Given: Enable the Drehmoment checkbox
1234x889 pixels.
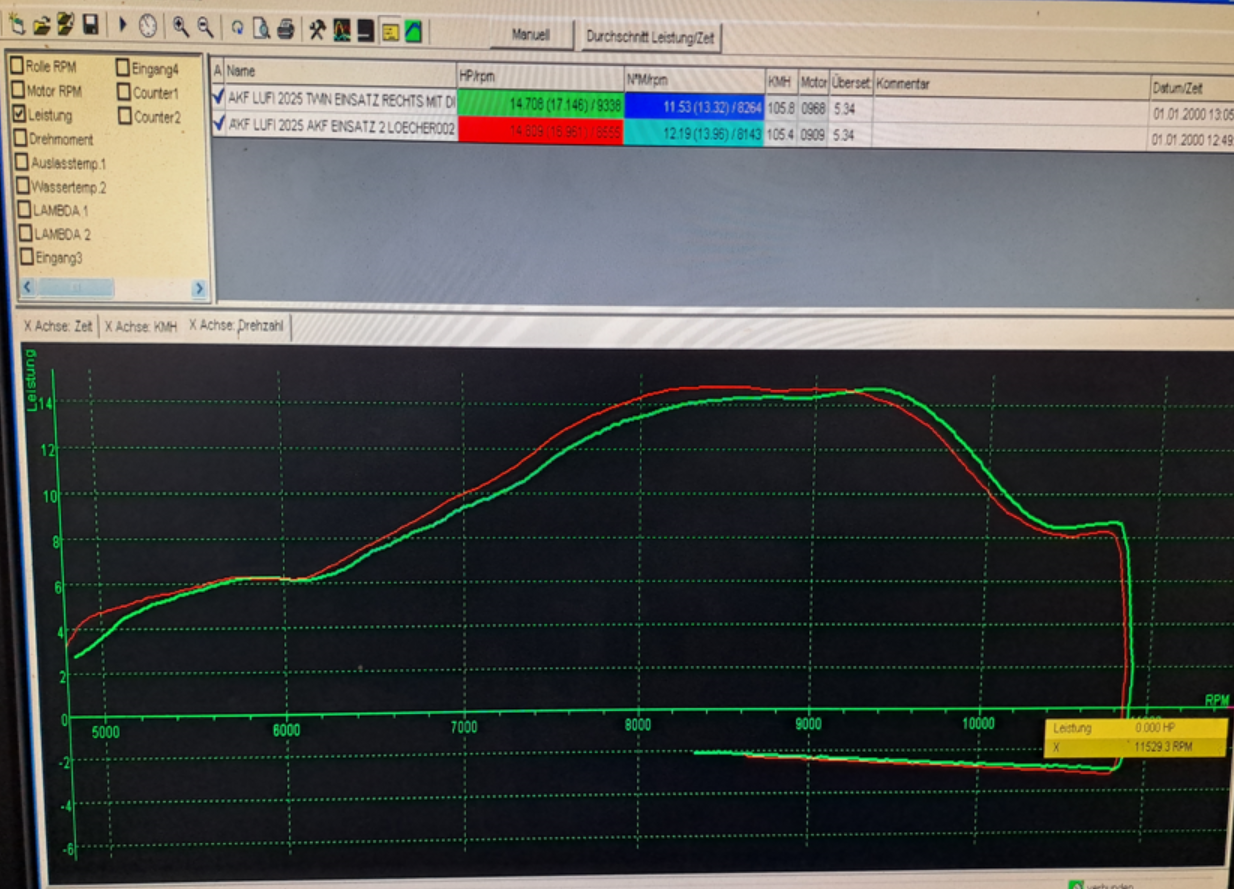Looking at the screenshot, I should [x=20, y=139].
